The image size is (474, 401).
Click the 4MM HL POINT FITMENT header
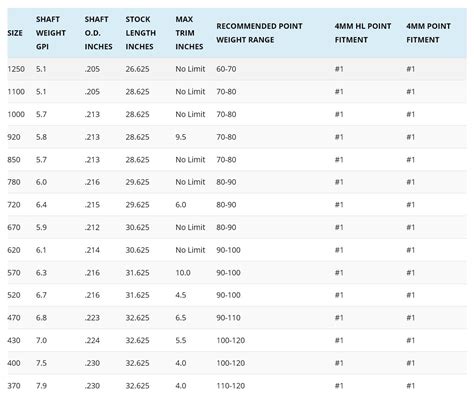(x=363, y=33)
